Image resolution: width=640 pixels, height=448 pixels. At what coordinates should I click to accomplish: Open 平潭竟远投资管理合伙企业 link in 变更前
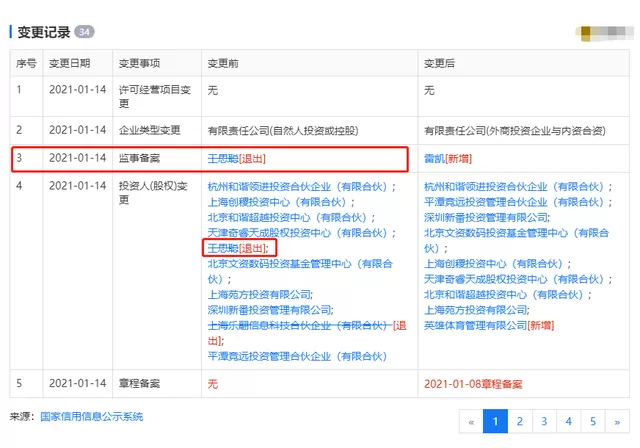(x=297, y=356)
